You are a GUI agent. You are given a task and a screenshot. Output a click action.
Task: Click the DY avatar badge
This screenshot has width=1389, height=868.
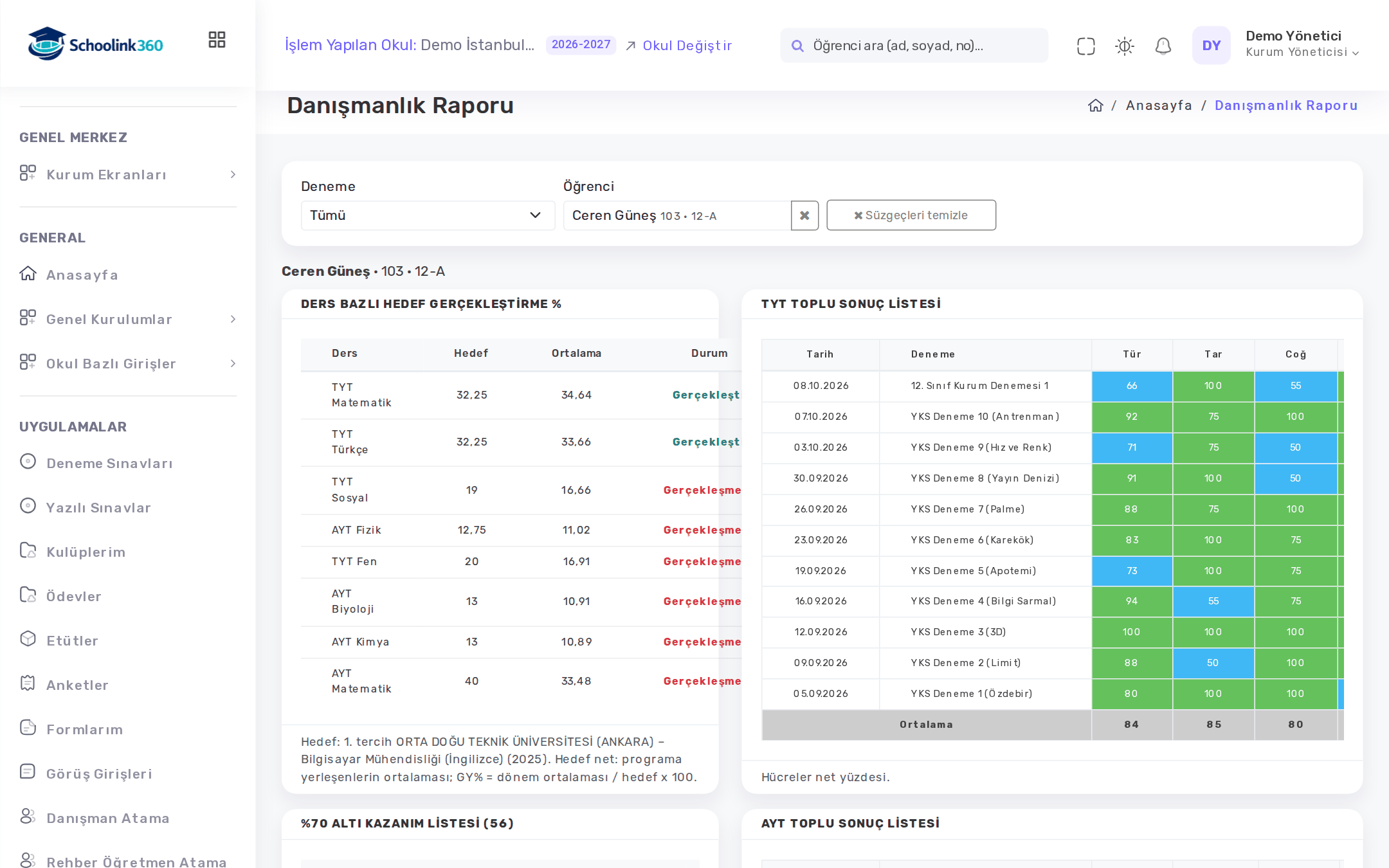pos(1211,46)
